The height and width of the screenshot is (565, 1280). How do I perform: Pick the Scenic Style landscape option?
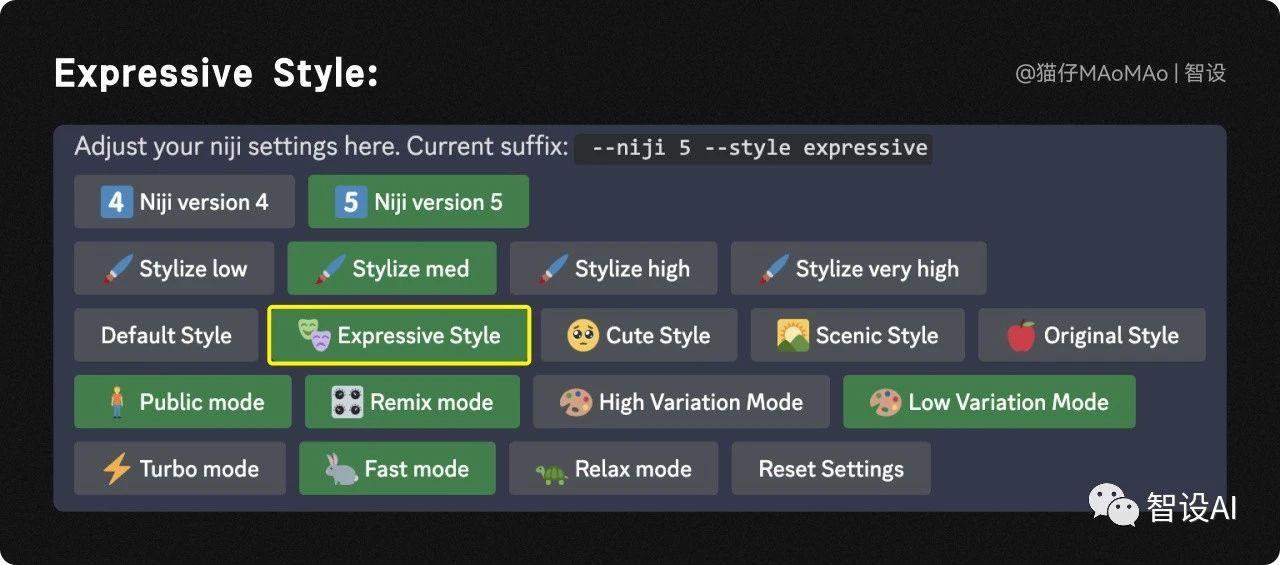[858, 335]
